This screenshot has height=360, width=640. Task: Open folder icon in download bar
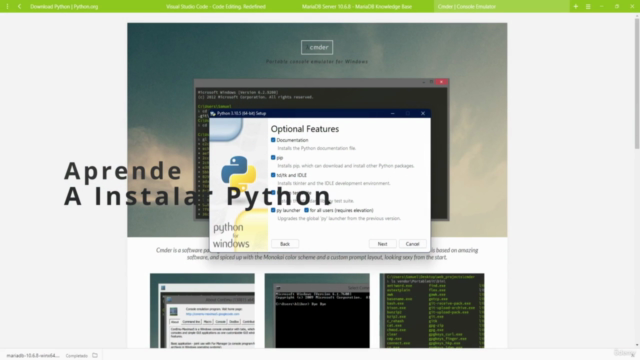pyautogui.click(x=95, y=356)
